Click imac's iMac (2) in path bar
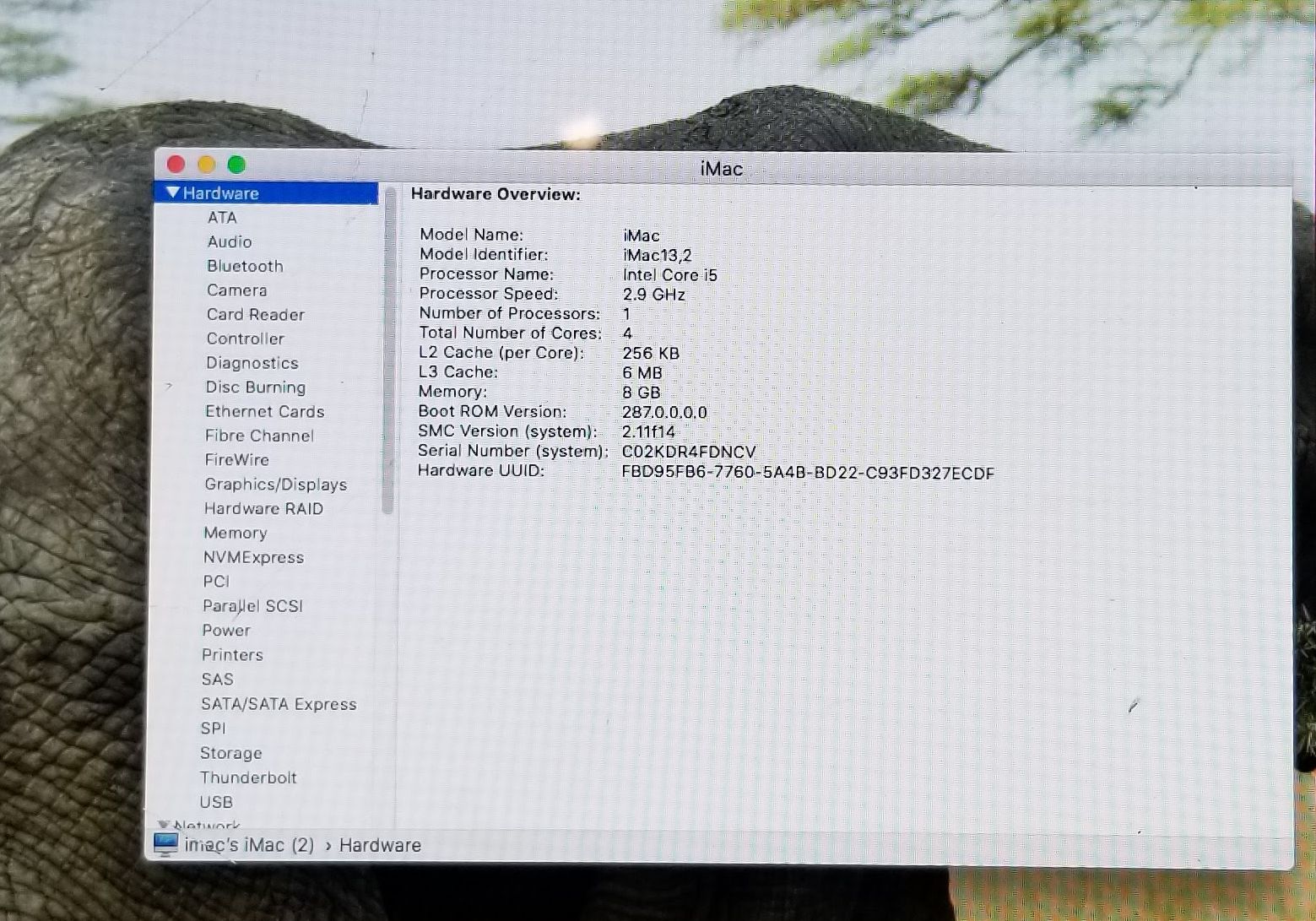This screenshot has height=921, width=1316. tap(249, 845)
